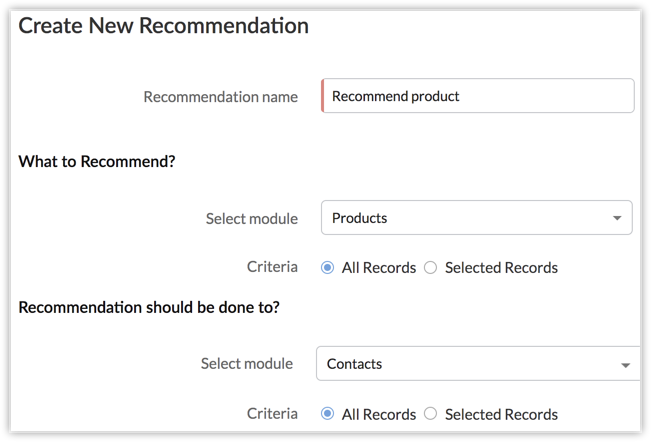Screen dimensions: 651x442
Task: Click the Recommendation name text field
Action: [478, 96]
